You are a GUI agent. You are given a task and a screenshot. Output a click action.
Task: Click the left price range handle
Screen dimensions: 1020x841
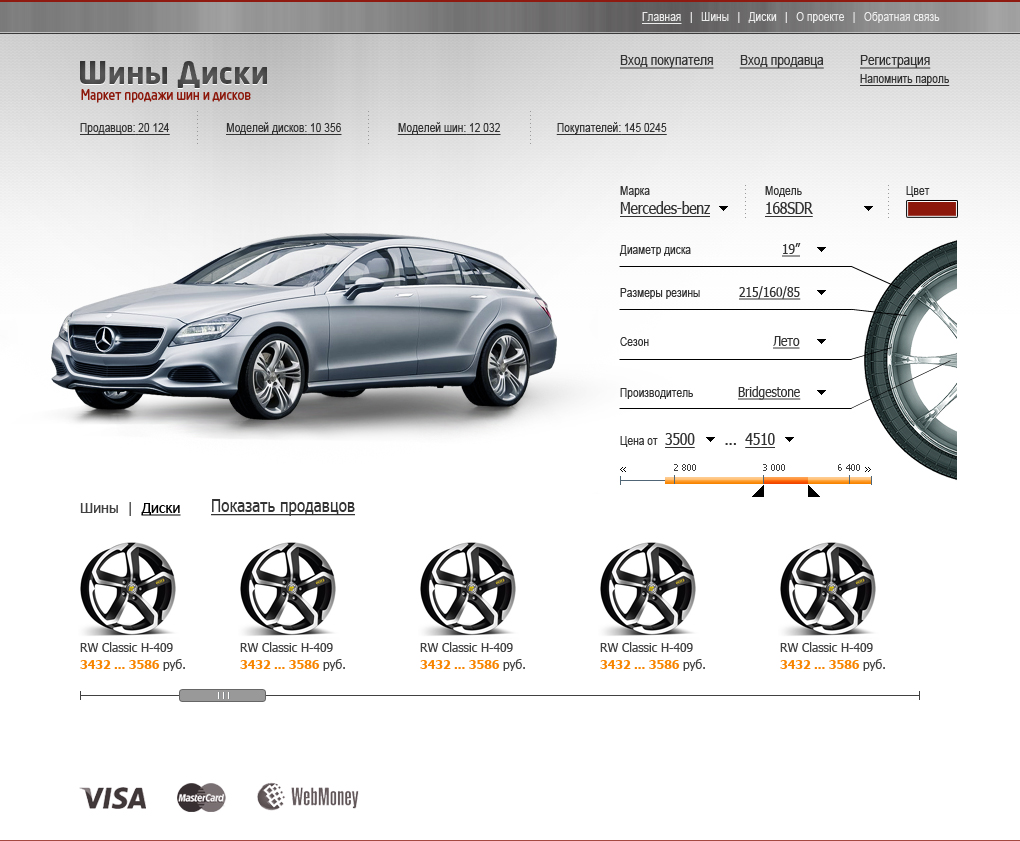758,491
